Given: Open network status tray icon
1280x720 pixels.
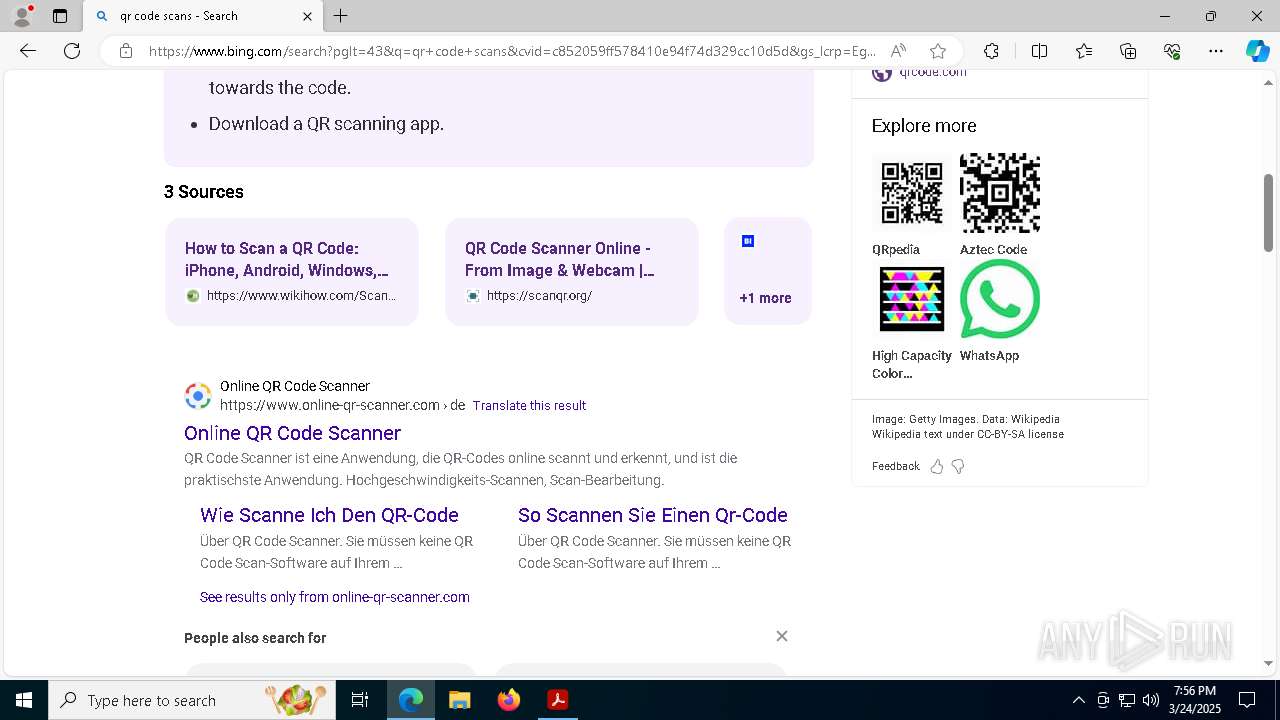Looking at the screenshot, I should (1127, 700).
